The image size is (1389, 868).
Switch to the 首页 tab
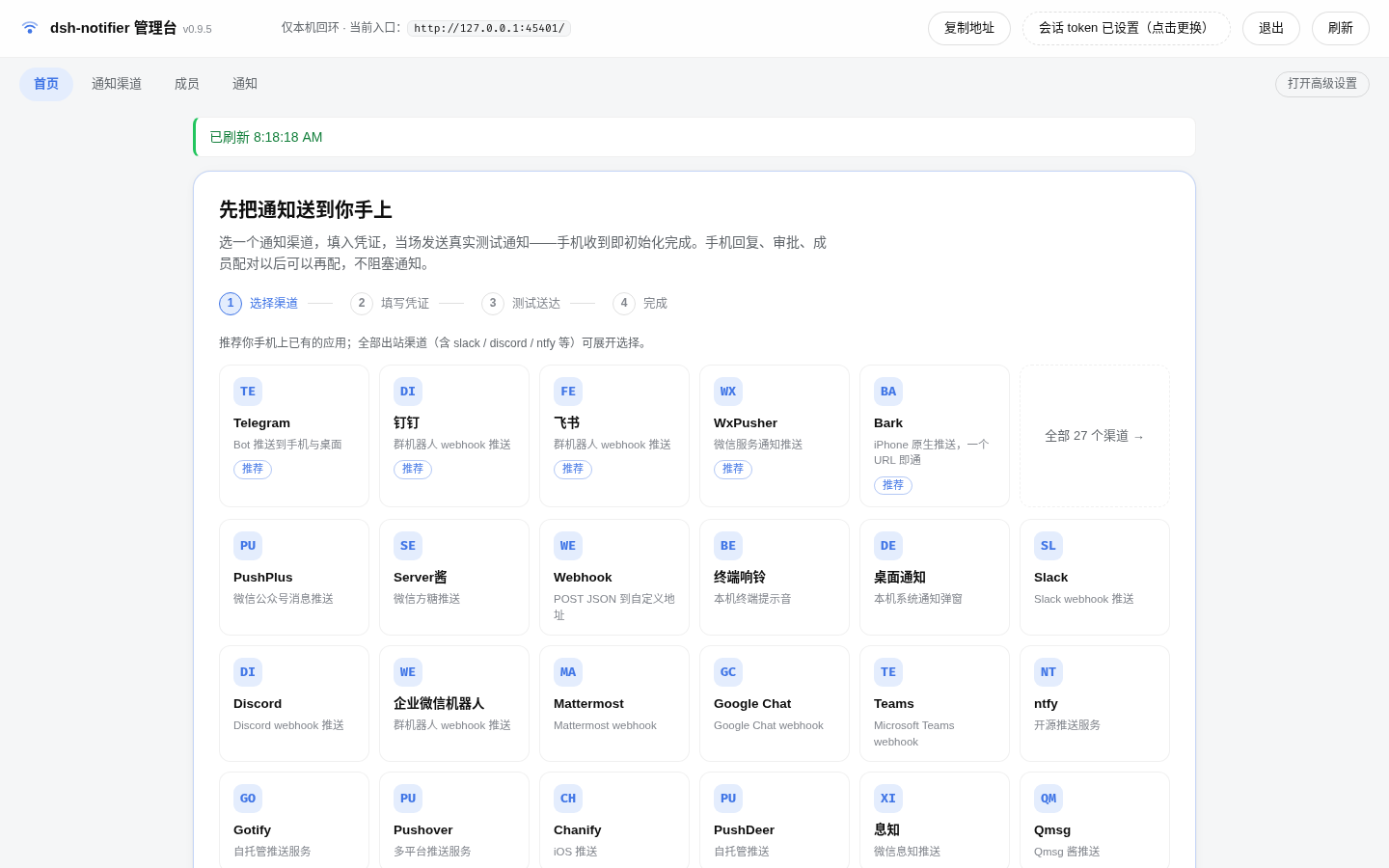(x=46, y=84)
